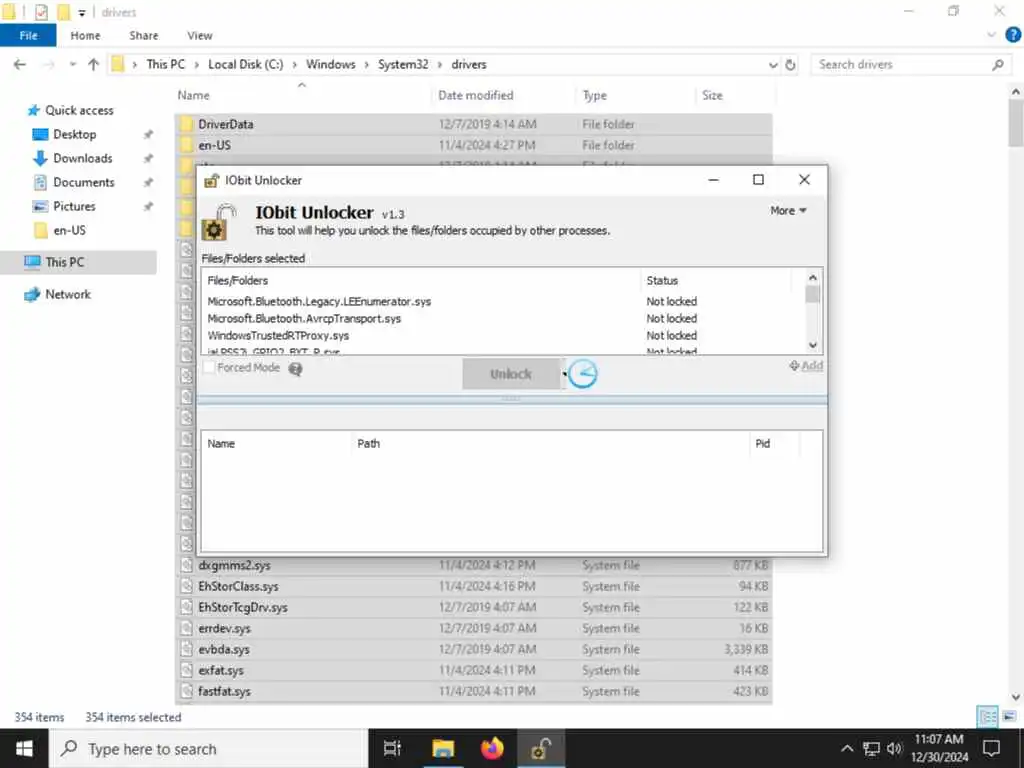Enable the Forced Mode checkbox
1024x768 pixels.
click(209, 368)
